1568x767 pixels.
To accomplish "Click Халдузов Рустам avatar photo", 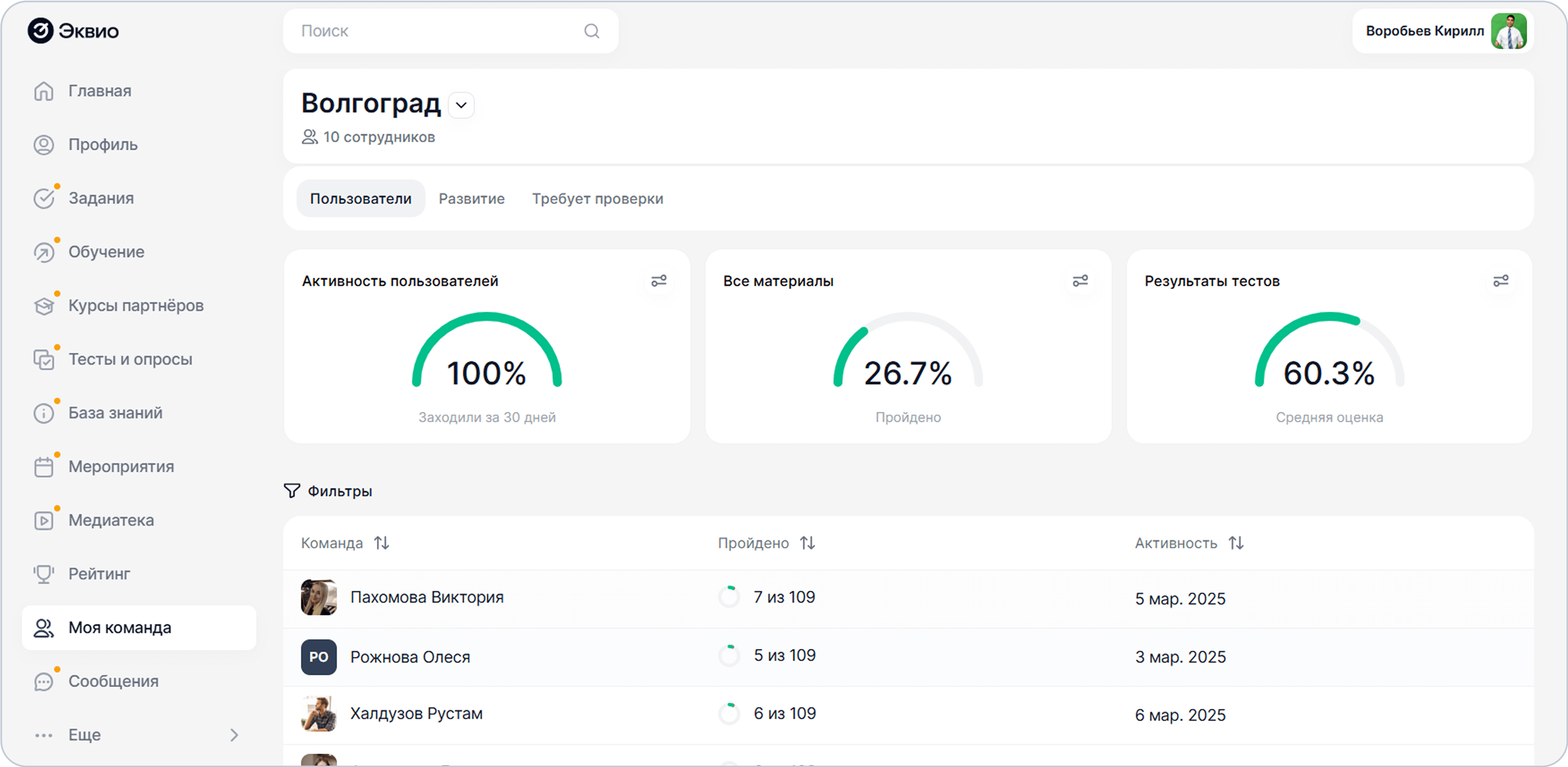I will click(319, 714).
